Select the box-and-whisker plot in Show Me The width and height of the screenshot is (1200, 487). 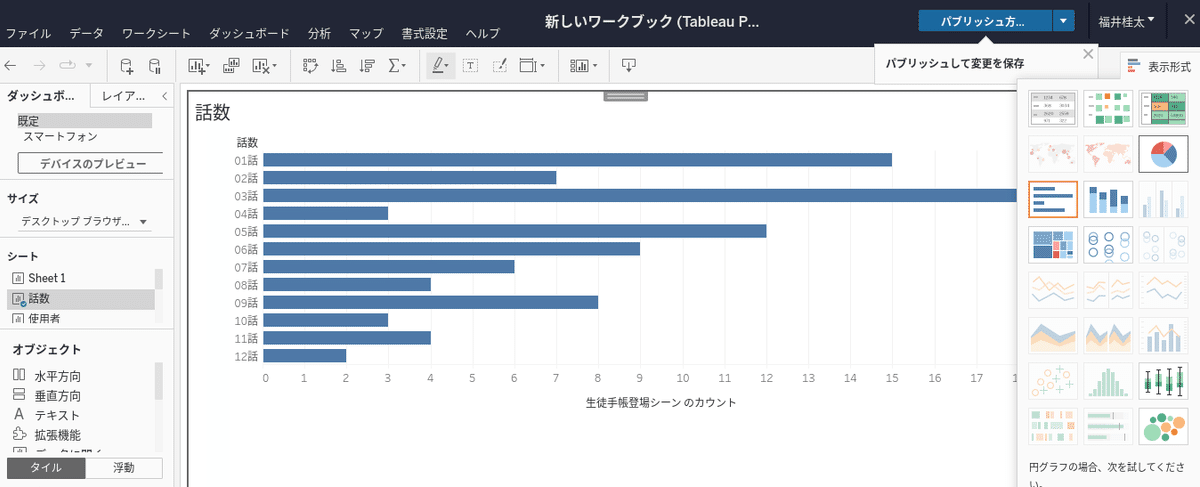click(1163, 381)
